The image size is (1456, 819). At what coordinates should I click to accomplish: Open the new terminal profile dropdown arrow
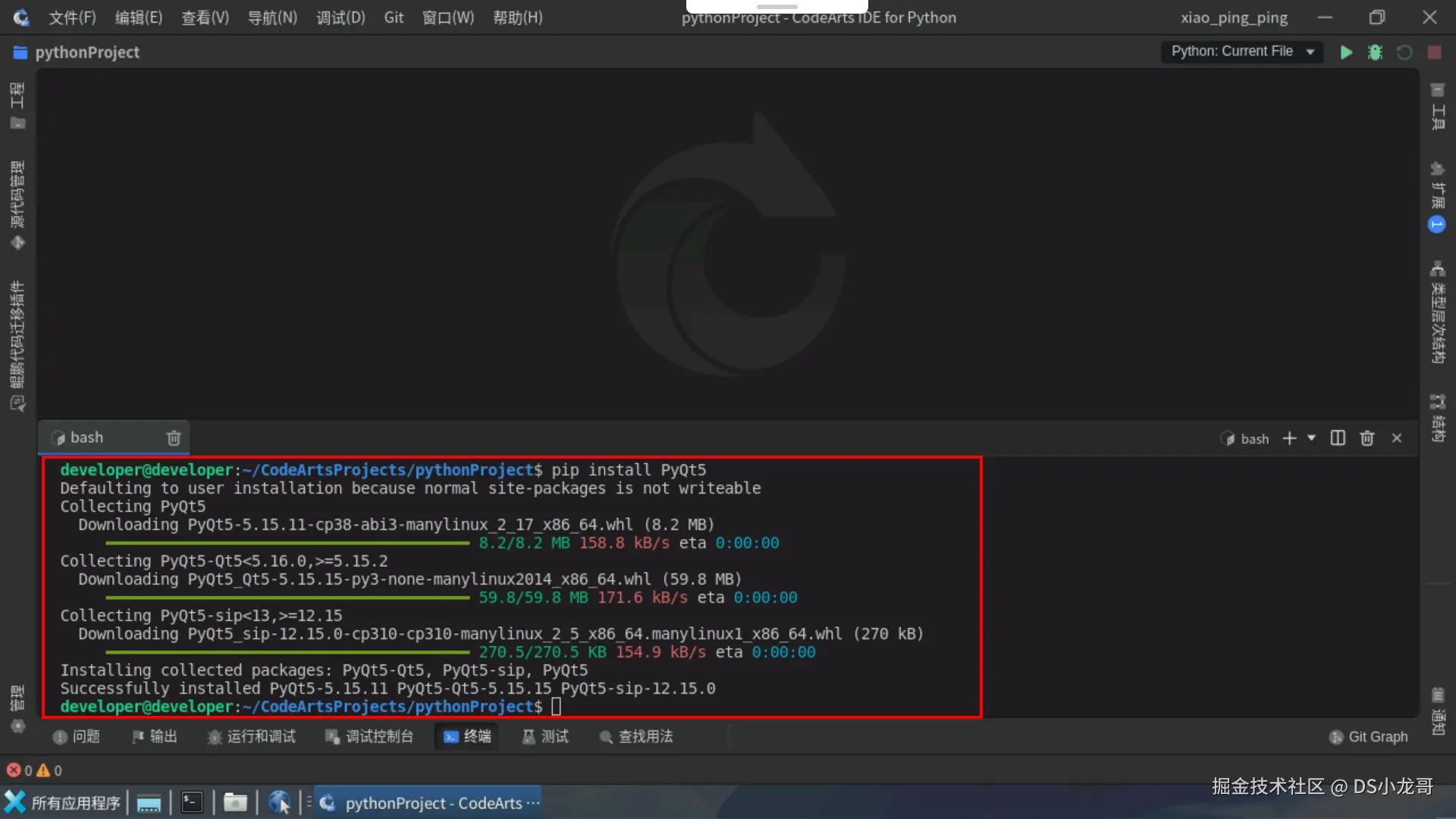(1311, 438)
